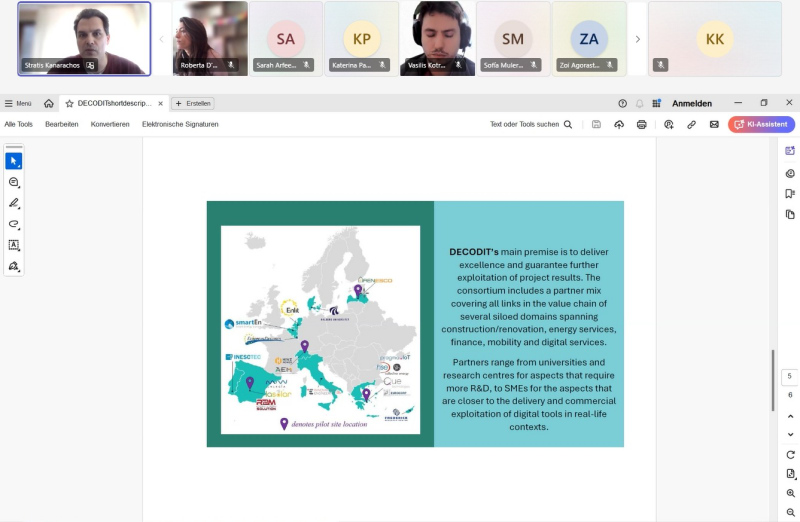Close the DECODITshortdescrip tab
Image resolution: width=800 pixels, height=522 pixels.
coord(160,104)
